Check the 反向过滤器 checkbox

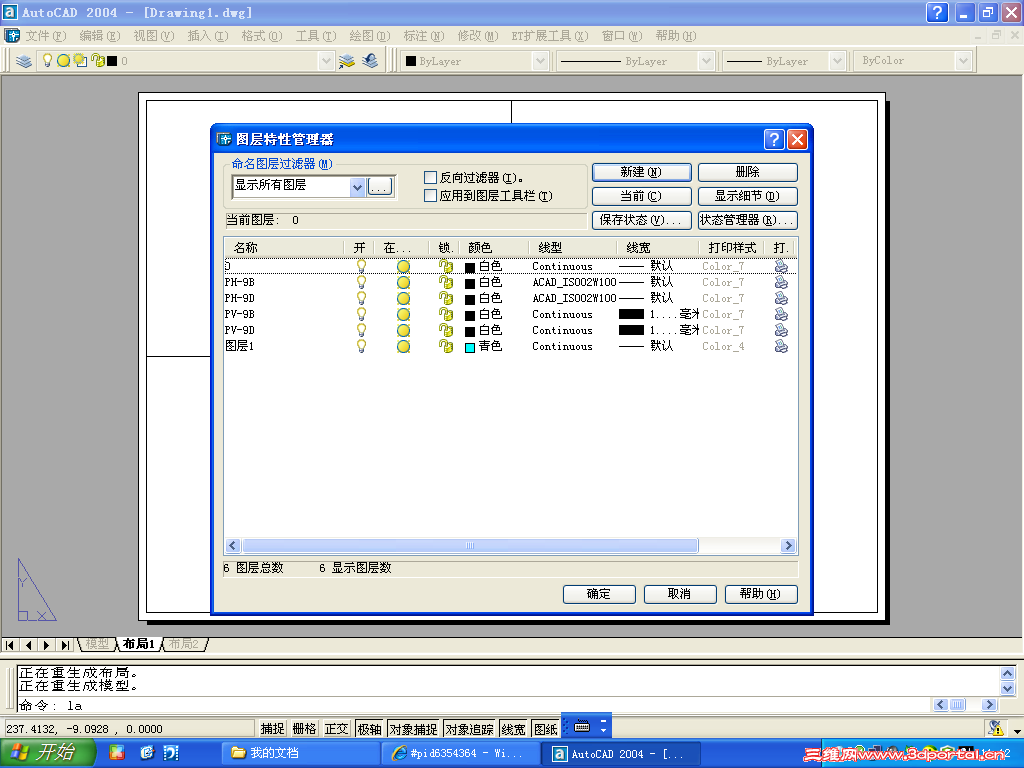430,178
